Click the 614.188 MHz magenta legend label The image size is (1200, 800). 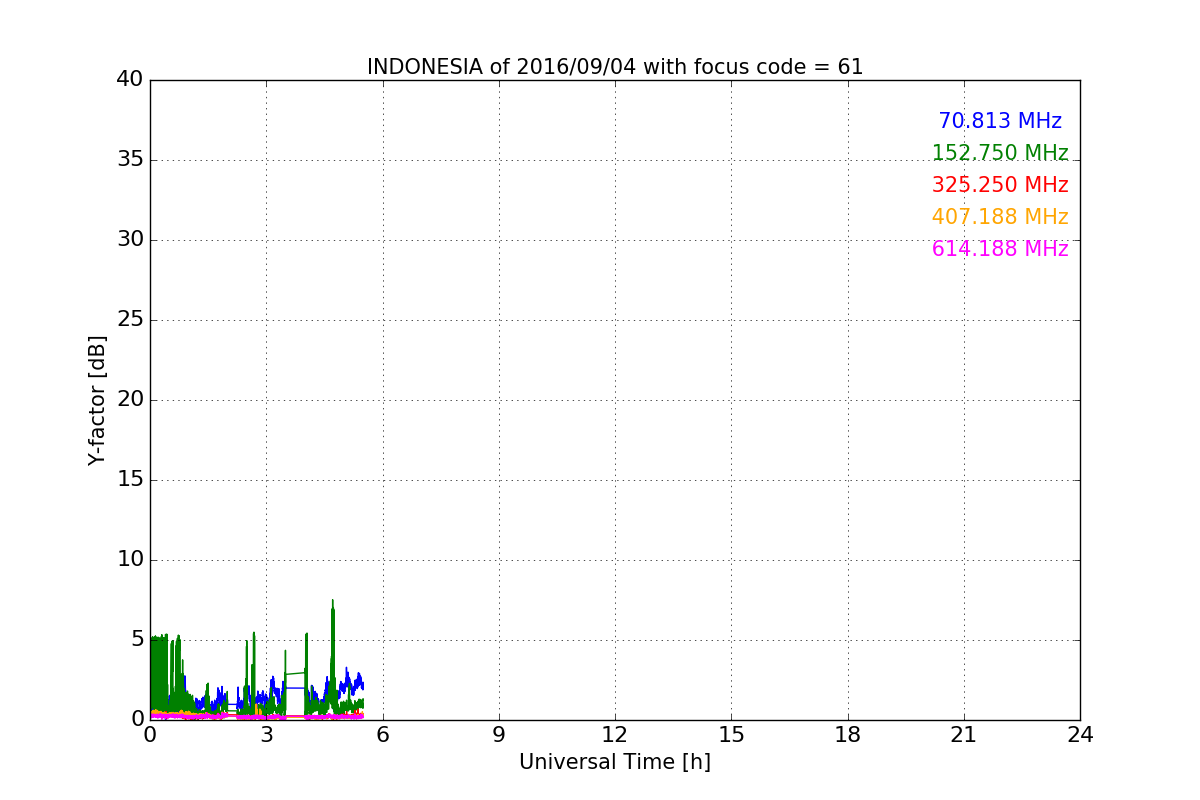coord(1000,250)
